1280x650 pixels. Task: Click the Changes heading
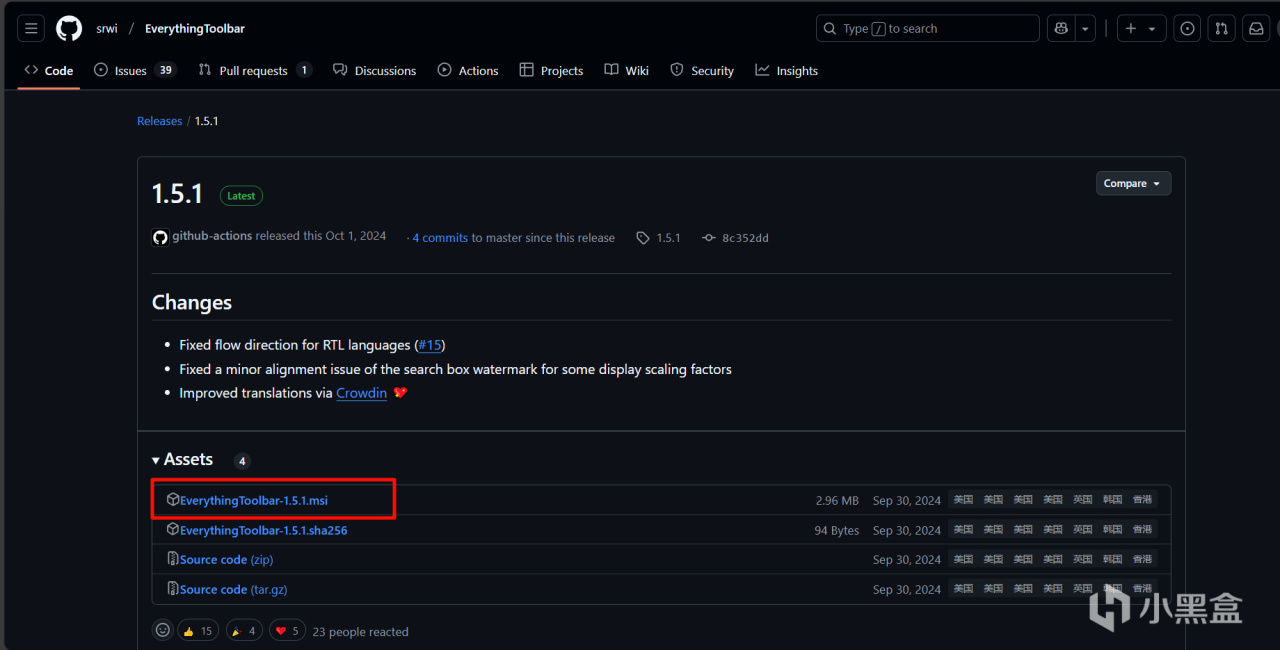tap(192, 302)
